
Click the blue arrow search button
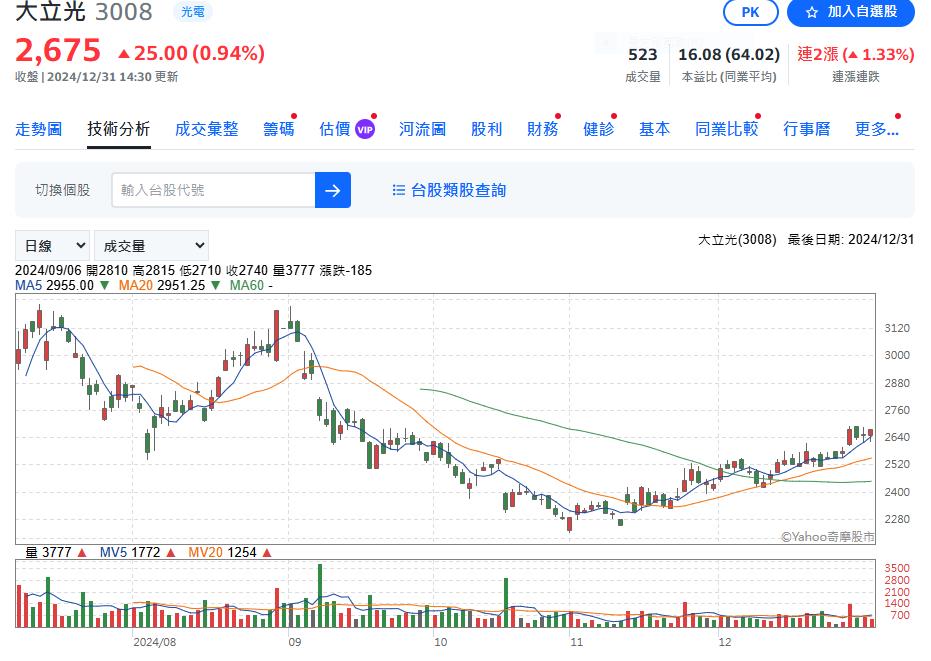point(332,190)
